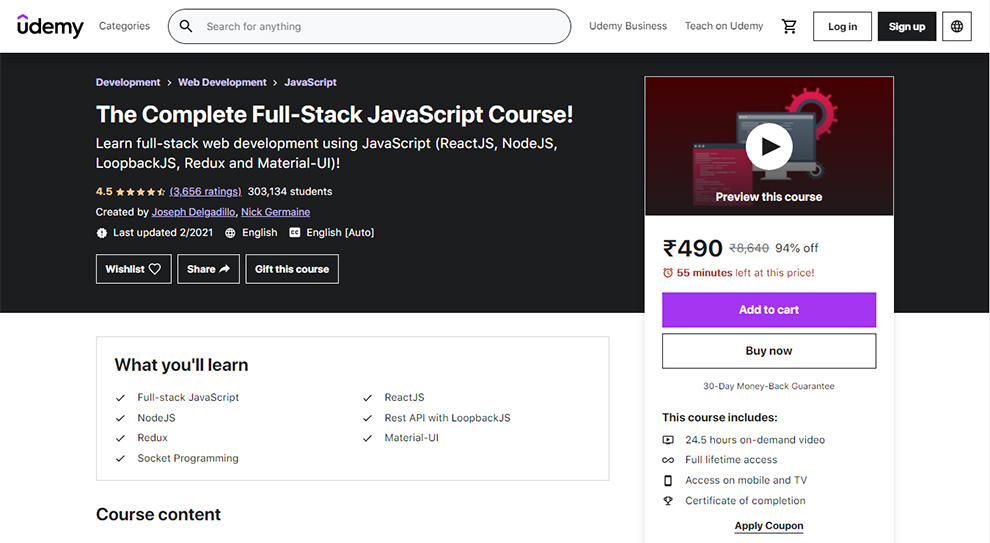The width and height of the screenshot is (990, 543).
Task: Open language selector globe button
Action: [957, 26]
